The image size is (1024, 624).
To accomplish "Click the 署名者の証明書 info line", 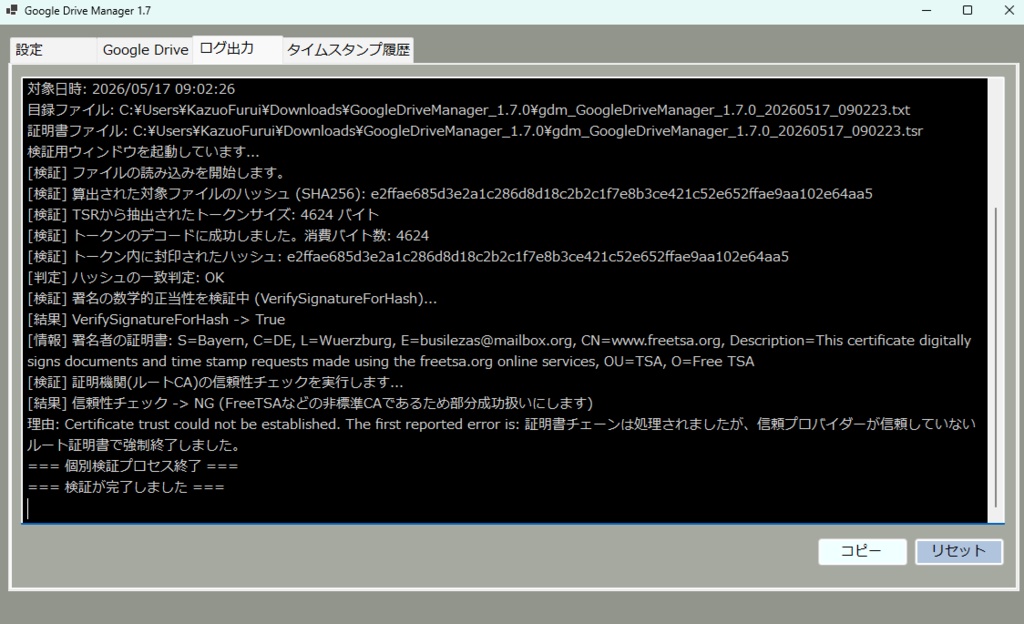I will pyautogui.click(x=499, y=351).
